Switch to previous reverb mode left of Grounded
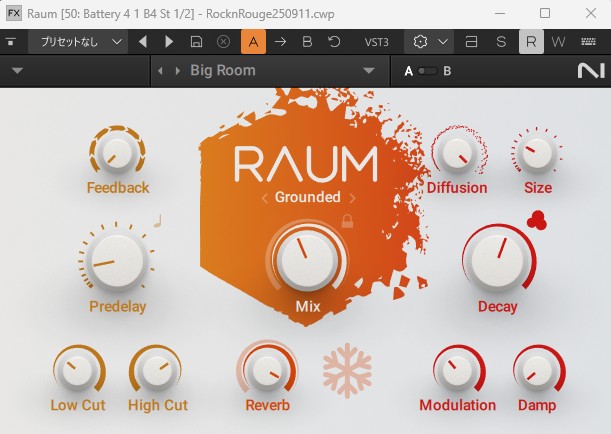The image size is (611, 434). click(265, 198)
